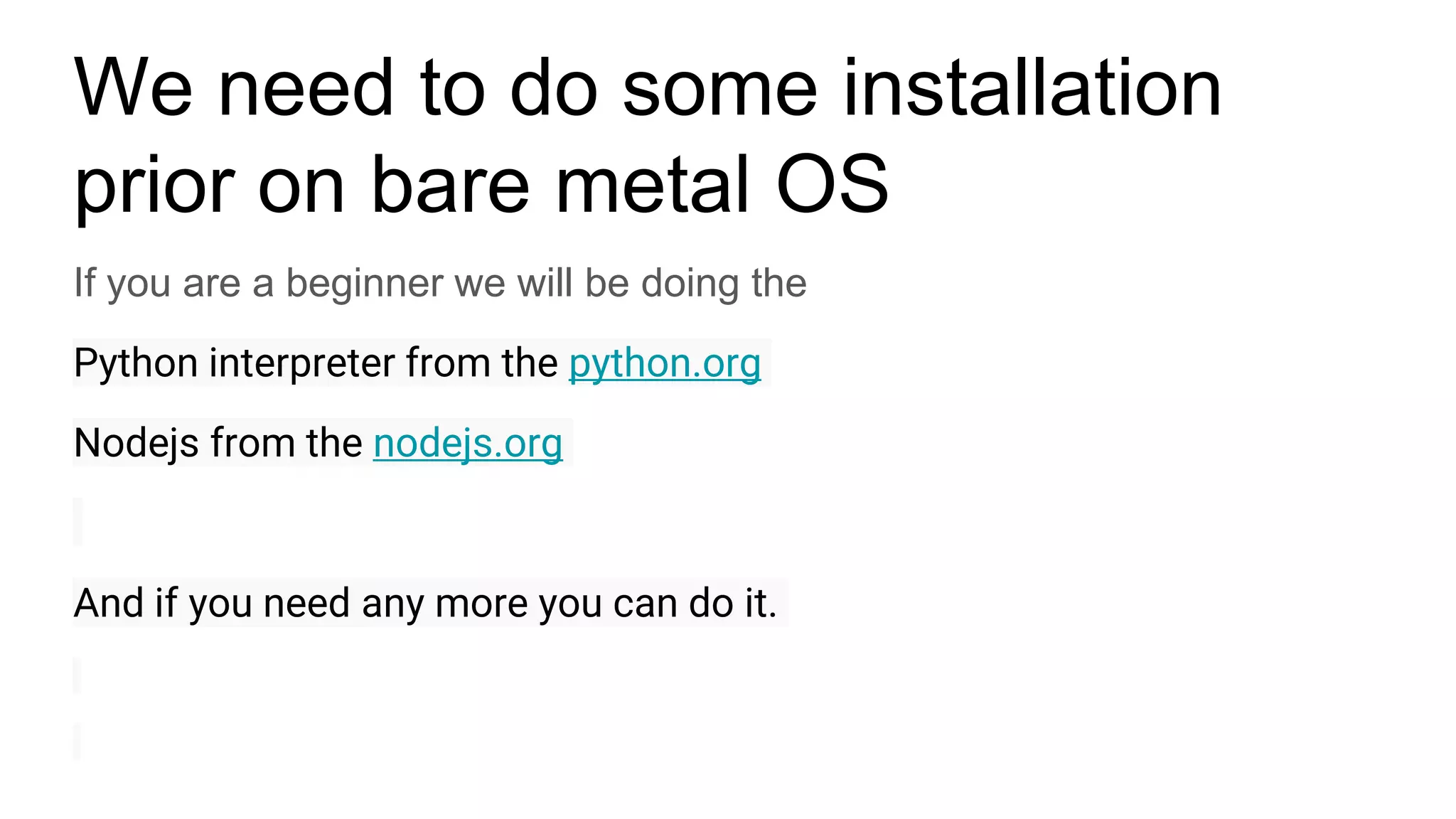Screen dimensions: 1456x819
Task: Click the empty highlighted line below Nodejs
Action: point(78,522)
